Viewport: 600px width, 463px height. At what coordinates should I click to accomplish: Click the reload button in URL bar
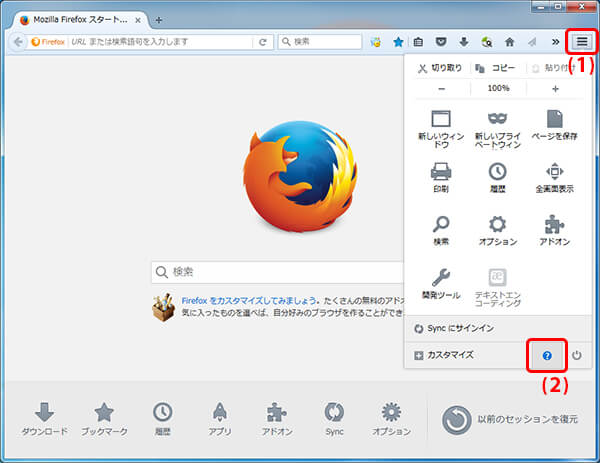pyautogui.click(x=262, y=42)
